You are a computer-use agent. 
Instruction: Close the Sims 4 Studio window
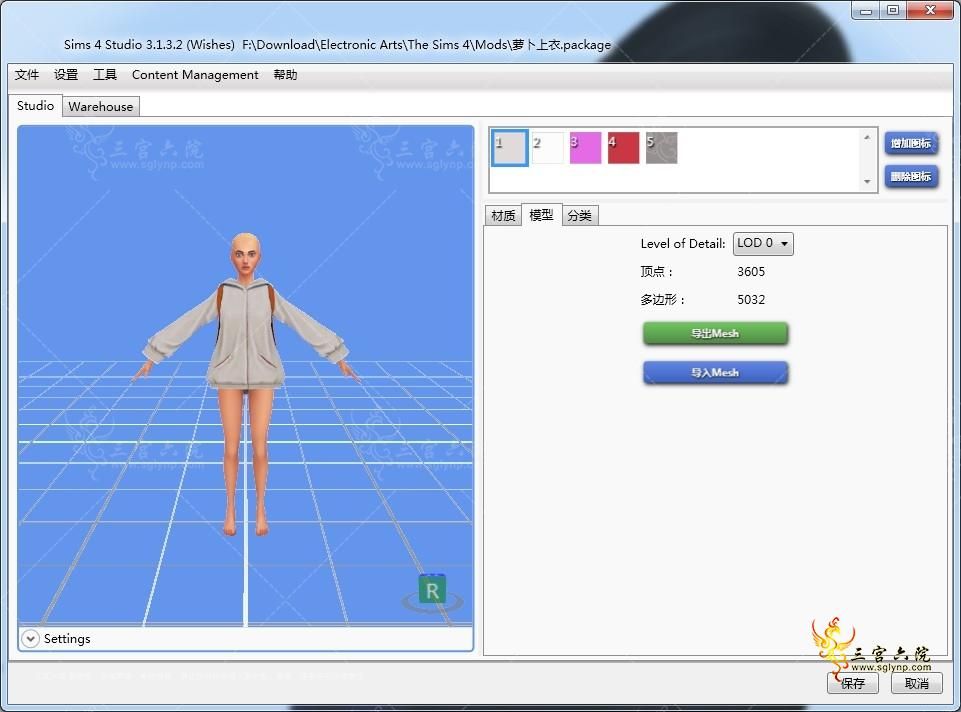[x=930, y=10]
